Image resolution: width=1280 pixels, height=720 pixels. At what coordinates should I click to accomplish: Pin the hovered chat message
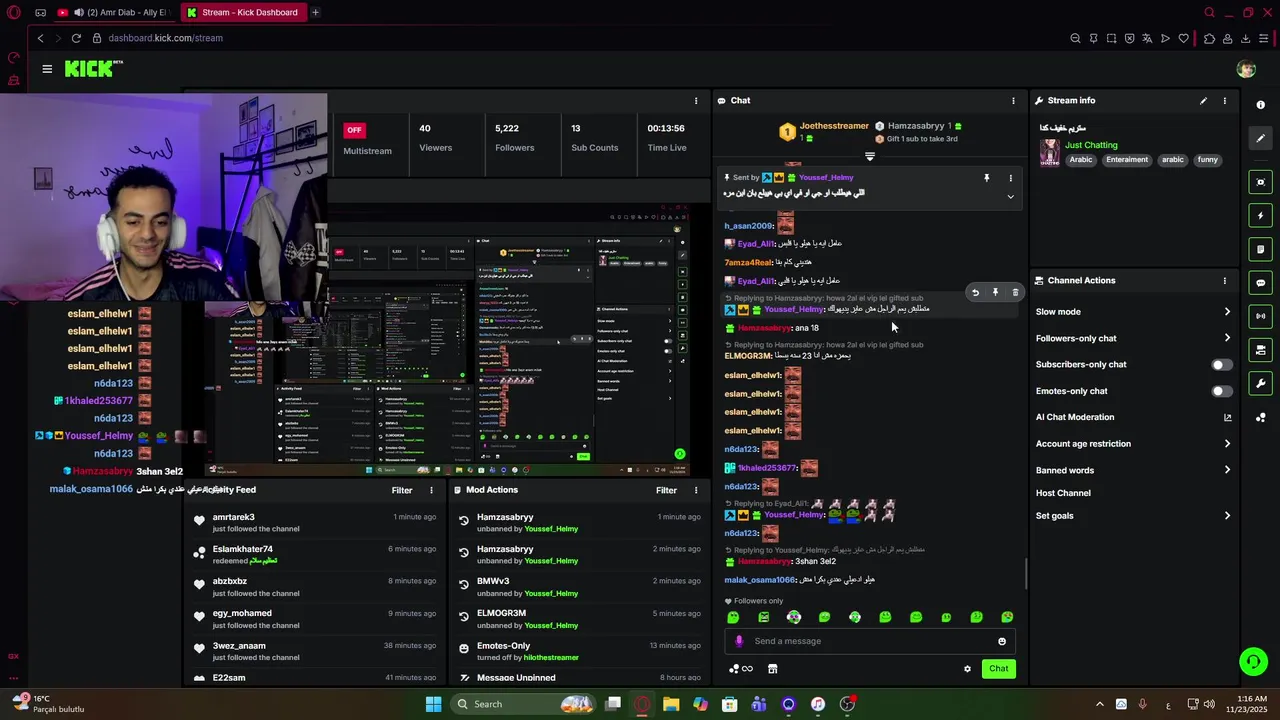(x=995, y=293)
